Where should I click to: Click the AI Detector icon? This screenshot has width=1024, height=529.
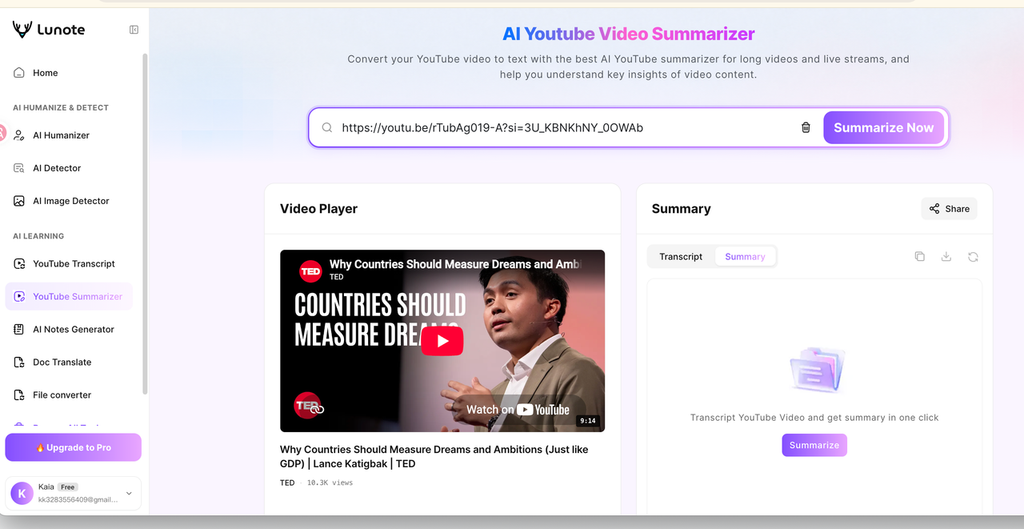tap(19, 168)
